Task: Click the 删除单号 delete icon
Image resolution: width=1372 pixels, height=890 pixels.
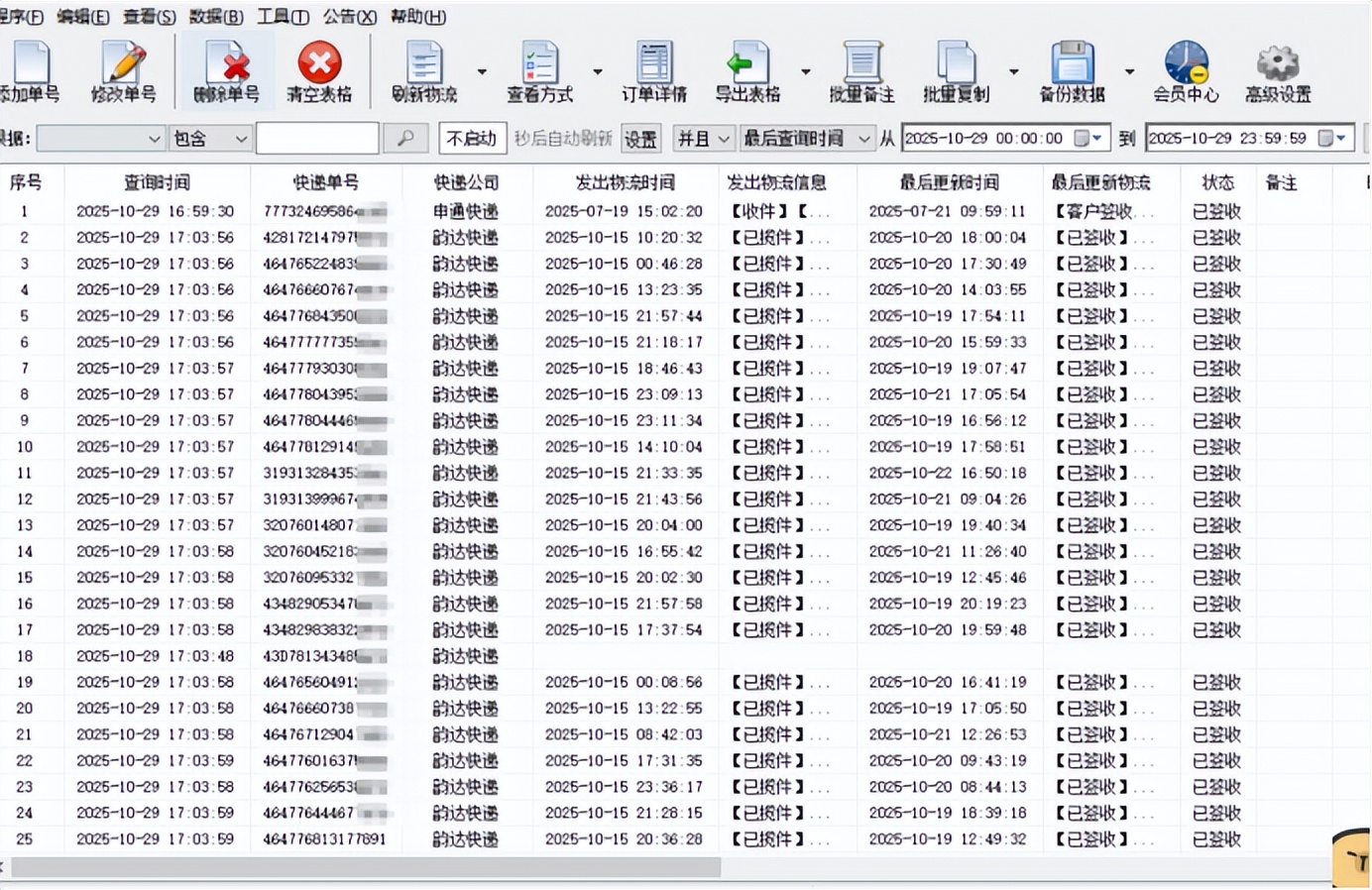Action: click(226, 64)
